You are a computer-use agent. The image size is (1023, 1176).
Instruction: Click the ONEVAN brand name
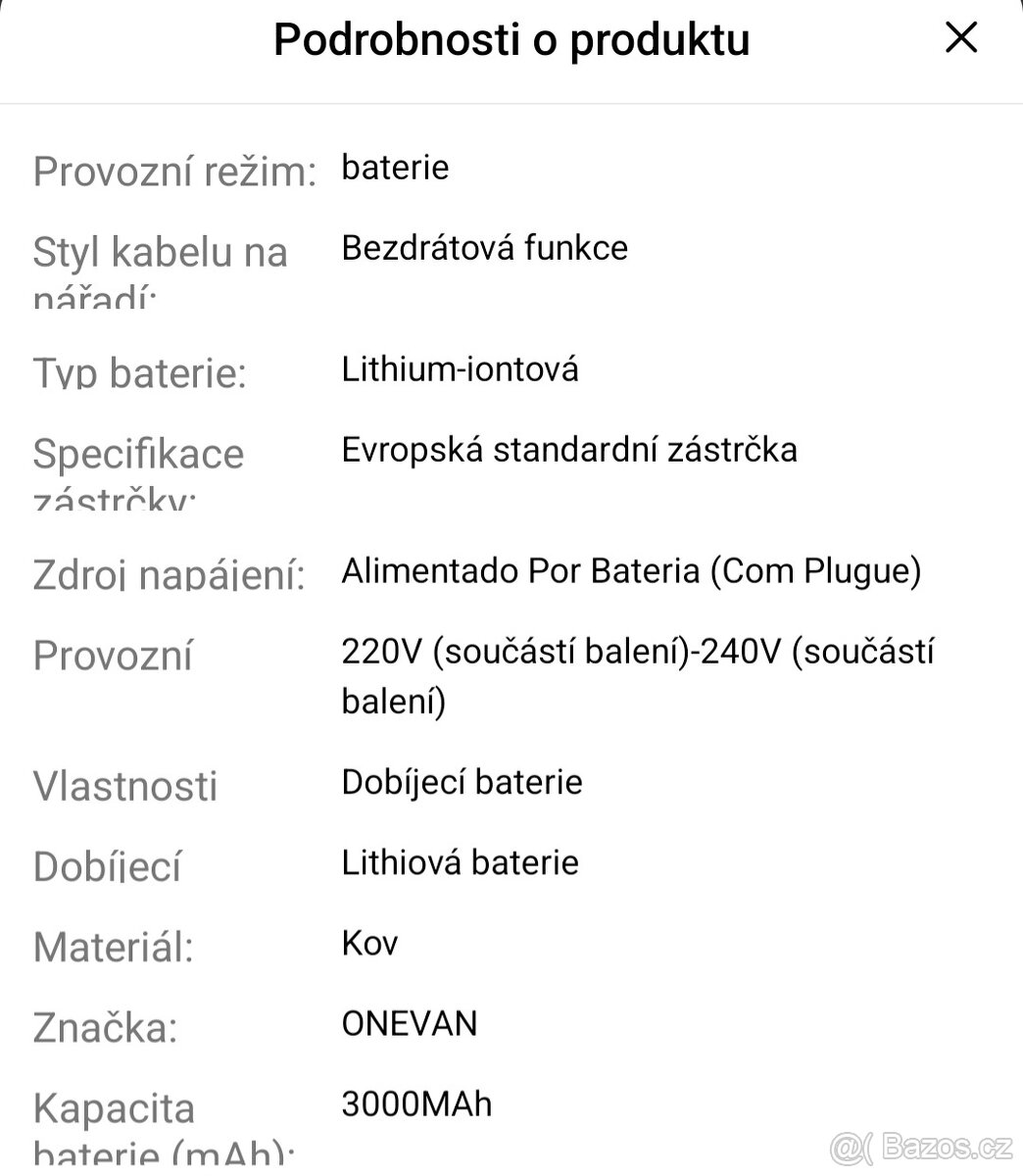pyautogui.click(x=409, y=1023)
